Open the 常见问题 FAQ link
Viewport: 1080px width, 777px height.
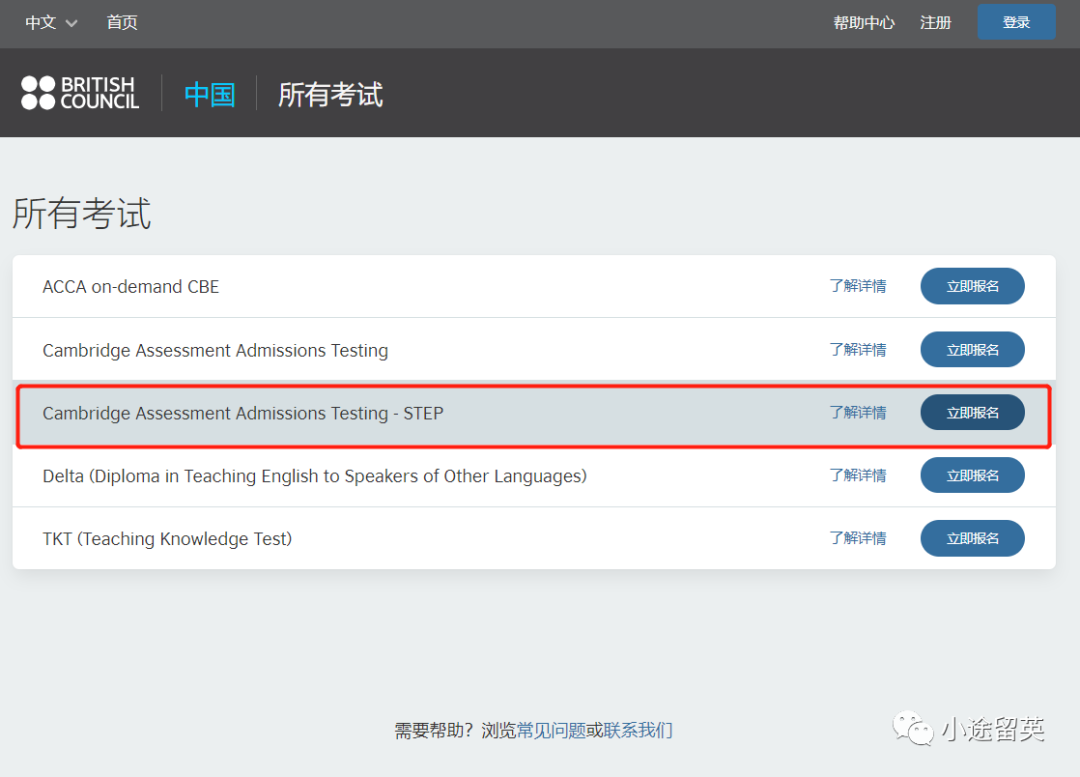pyautogui.click(x=551, y=731)
